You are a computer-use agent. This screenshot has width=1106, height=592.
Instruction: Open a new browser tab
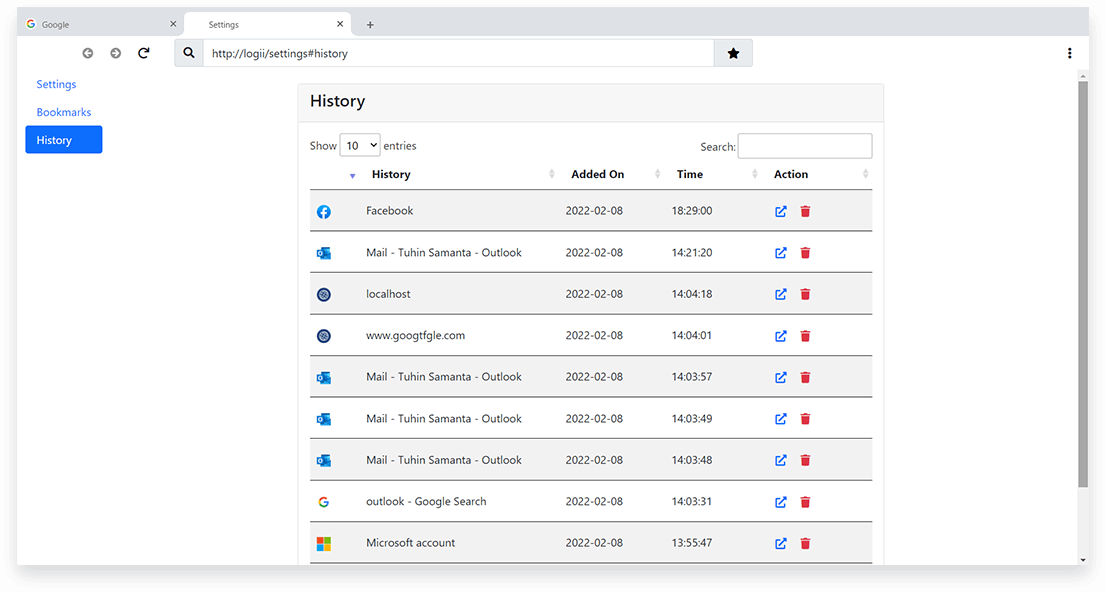tap(370, 23)
